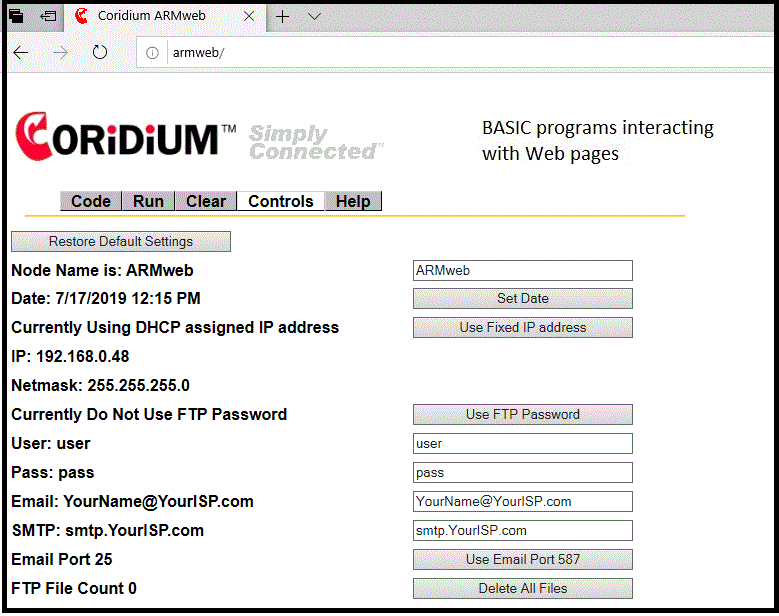Click the browser refresh icon

pos(100,53)
